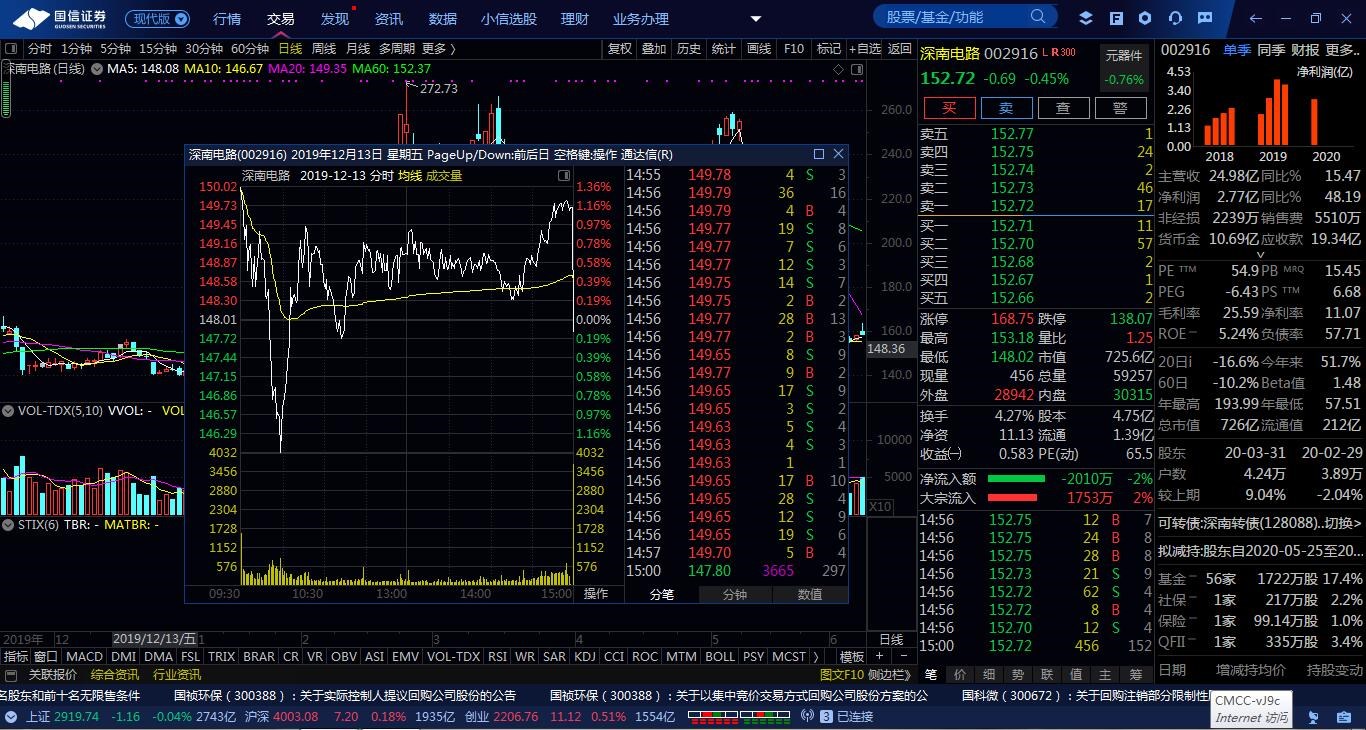This screenshot has height=730, width=1366.
Task: Click the network monitor icon at bottom right
Action: tap(1314, 717)
